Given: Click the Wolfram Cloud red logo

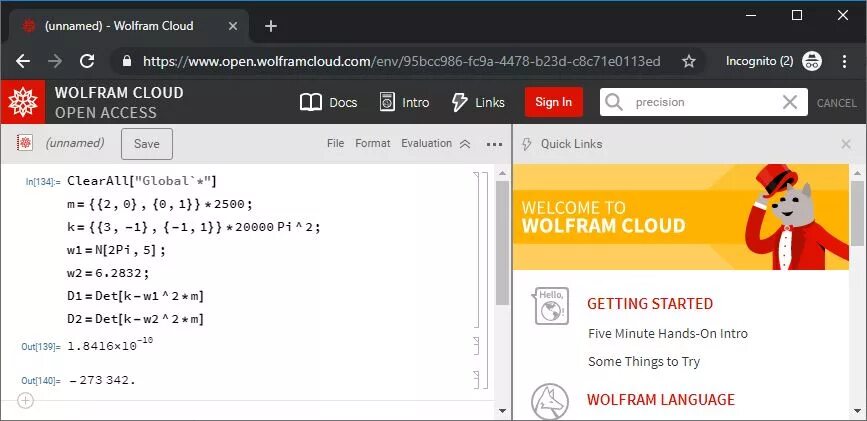Looking at the screenshot, I should pos(23,102).
